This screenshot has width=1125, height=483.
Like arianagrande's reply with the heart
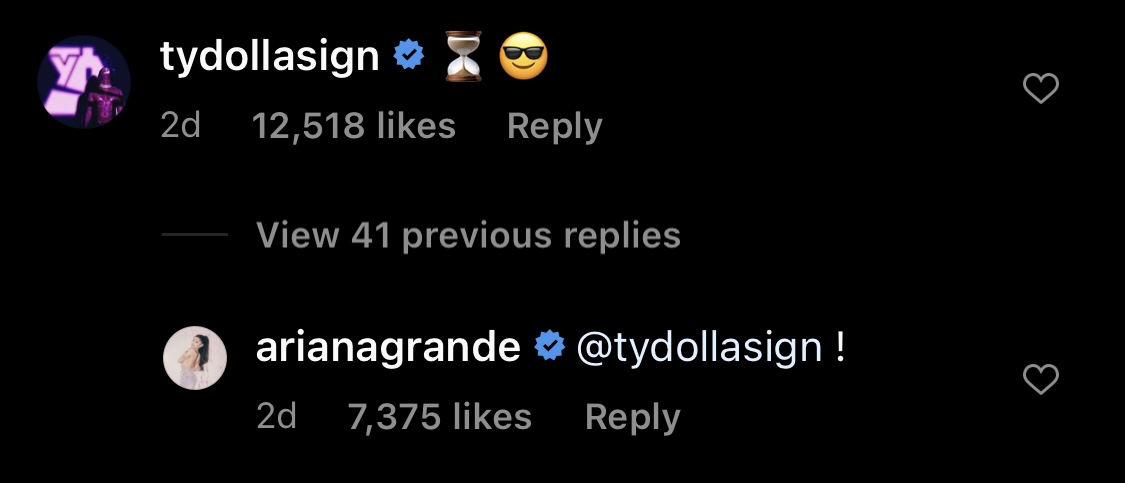click(x=1042, y=379)
